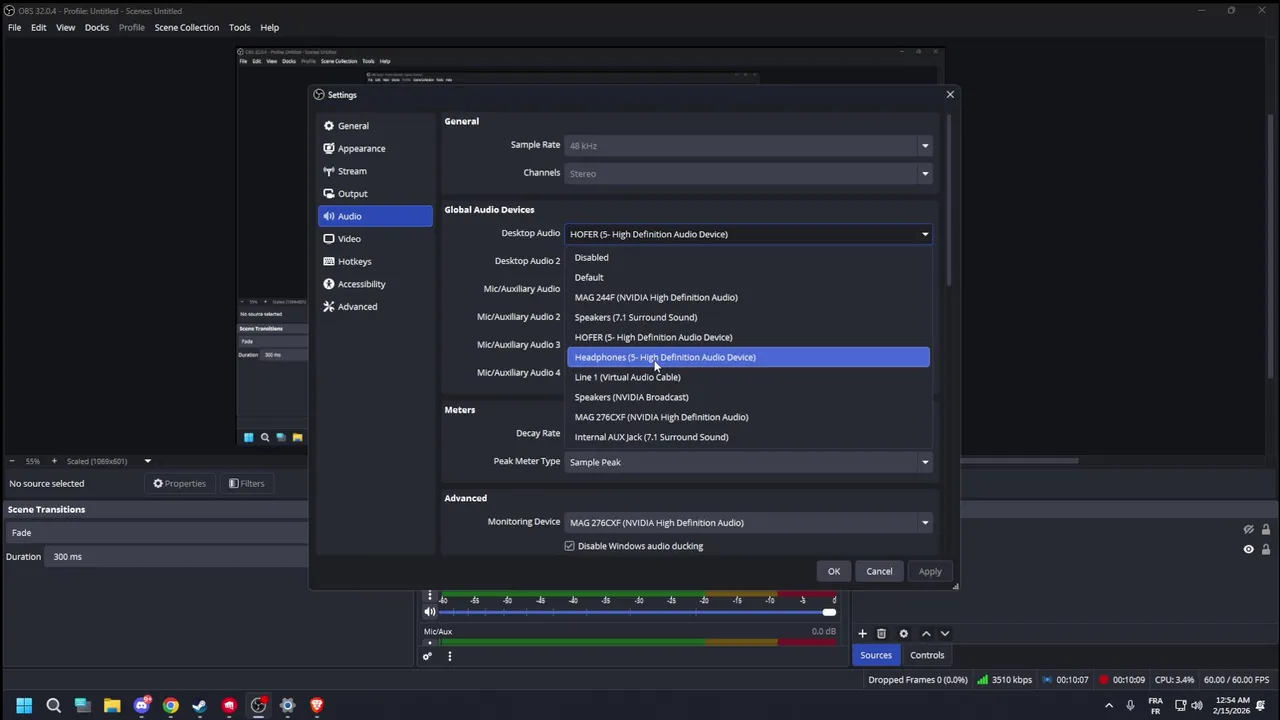Zoom in the preview with the plus icon
1280x720 pixels.
tap(54, 461)
